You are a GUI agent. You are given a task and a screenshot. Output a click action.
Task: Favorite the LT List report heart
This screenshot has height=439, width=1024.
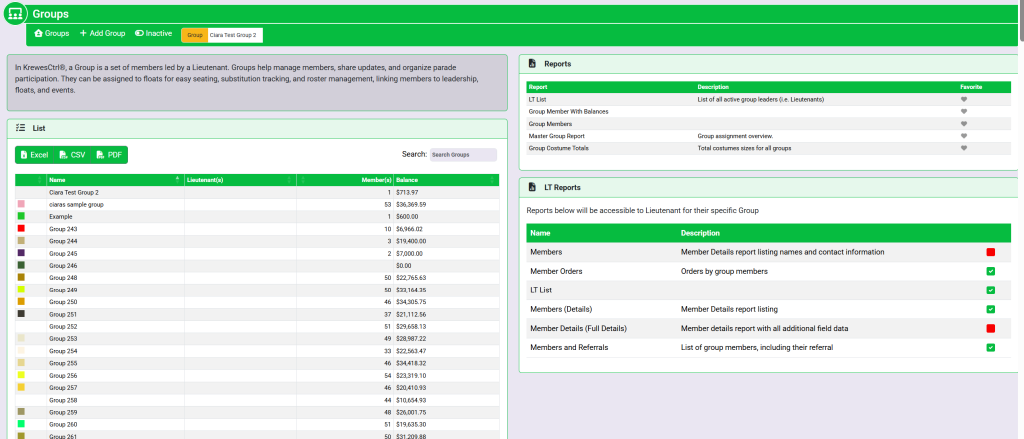pyautogui.click(x=964, y=100)
